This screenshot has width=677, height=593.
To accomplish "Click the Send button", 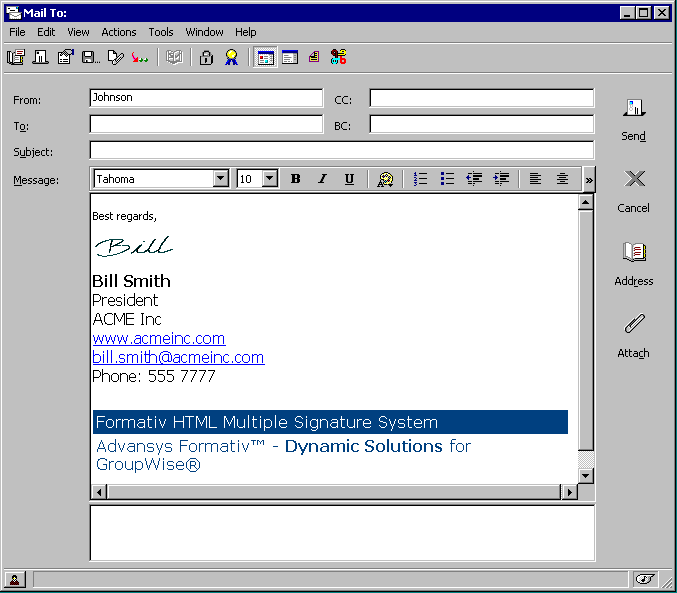I will tap(634, 120).
